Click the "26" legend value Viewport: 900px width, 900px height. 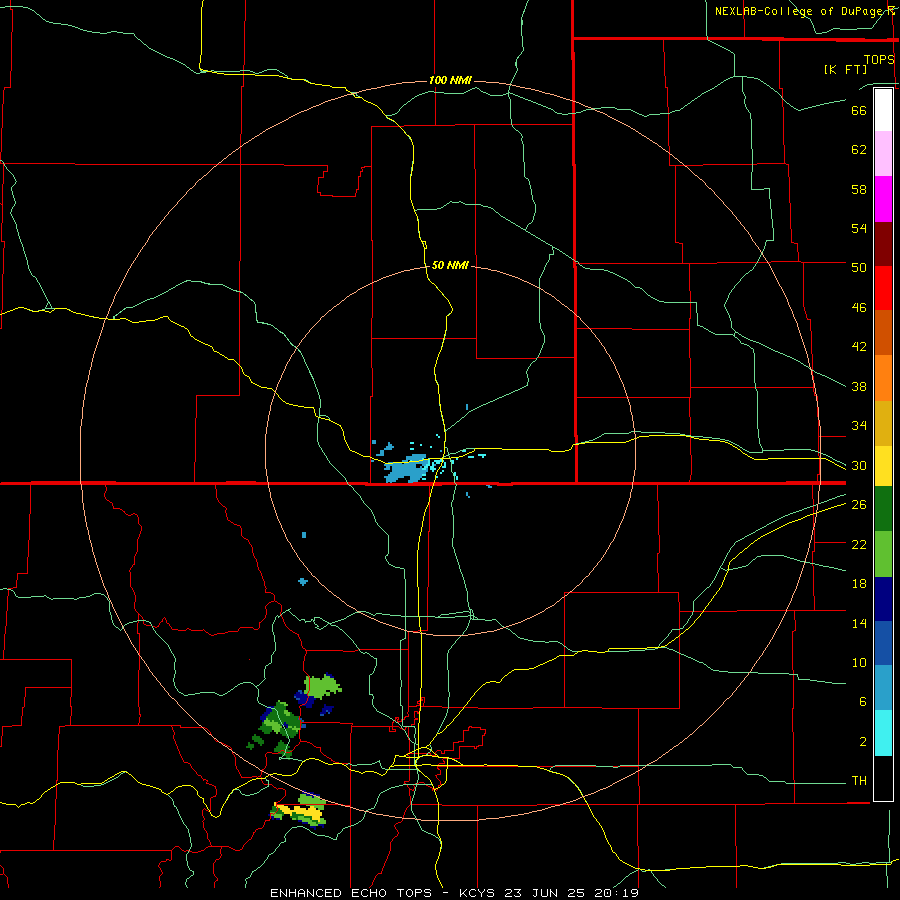coord(859,505)
